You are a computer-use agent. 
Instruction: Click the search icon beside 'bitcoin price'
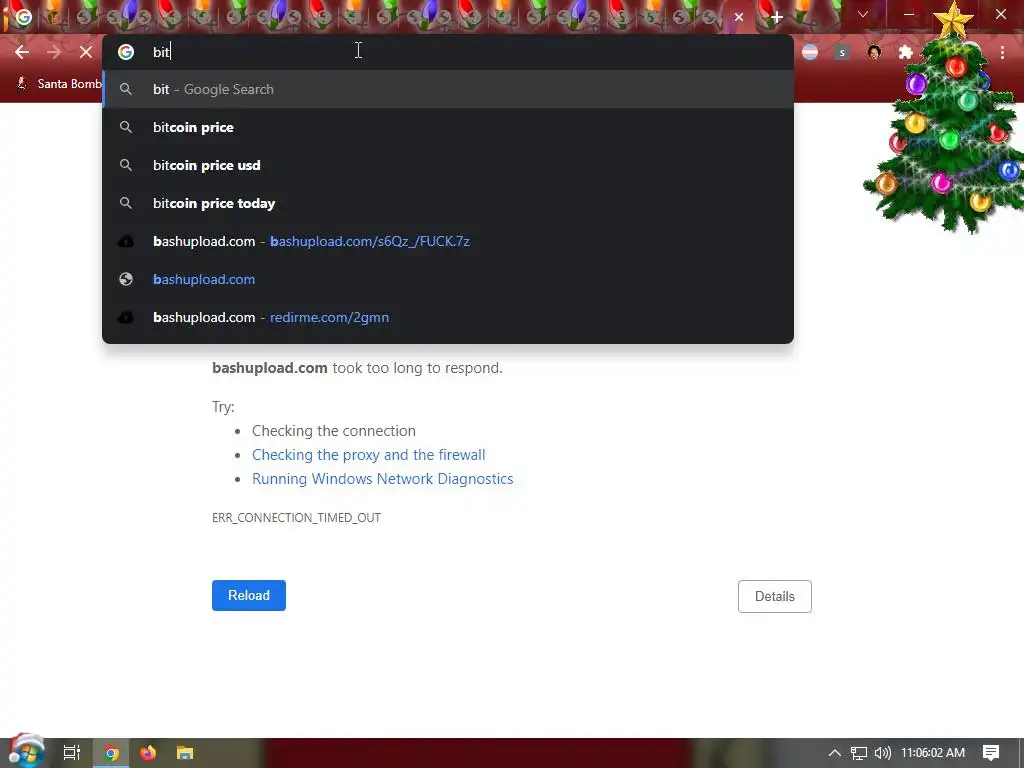click(126, 127)
